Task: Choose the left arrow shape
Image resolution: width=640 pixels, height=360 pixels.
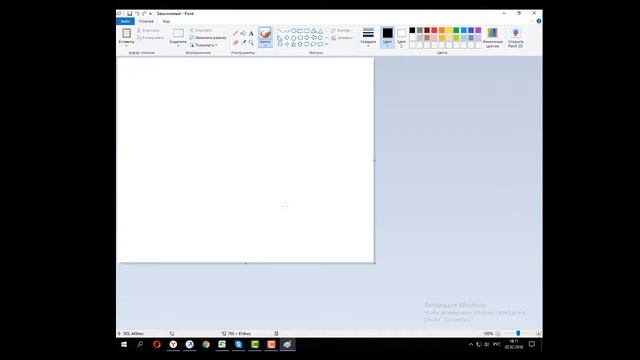Action: point(314,38)
